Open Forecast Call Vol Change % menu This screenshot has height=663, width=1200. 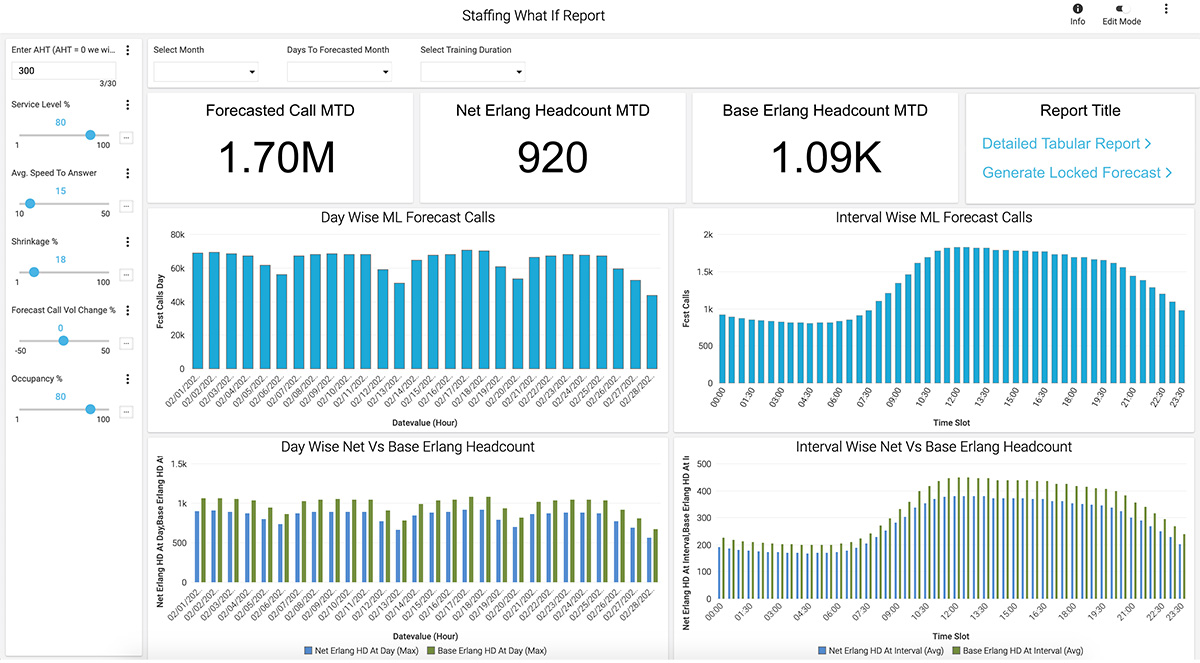pos(127,310)
